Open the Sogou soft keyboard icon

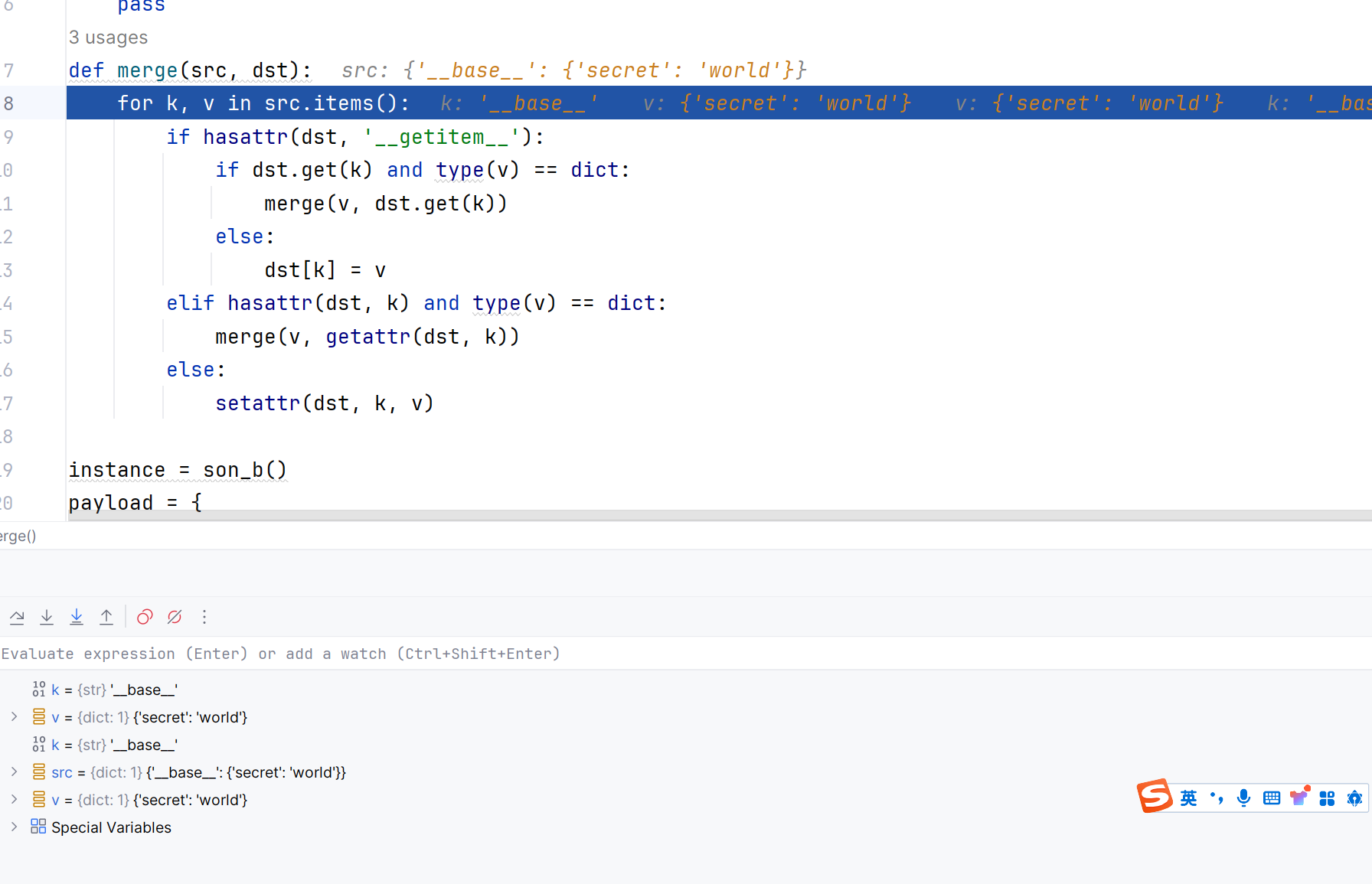pyautogui.click(x=1272, y=798)
